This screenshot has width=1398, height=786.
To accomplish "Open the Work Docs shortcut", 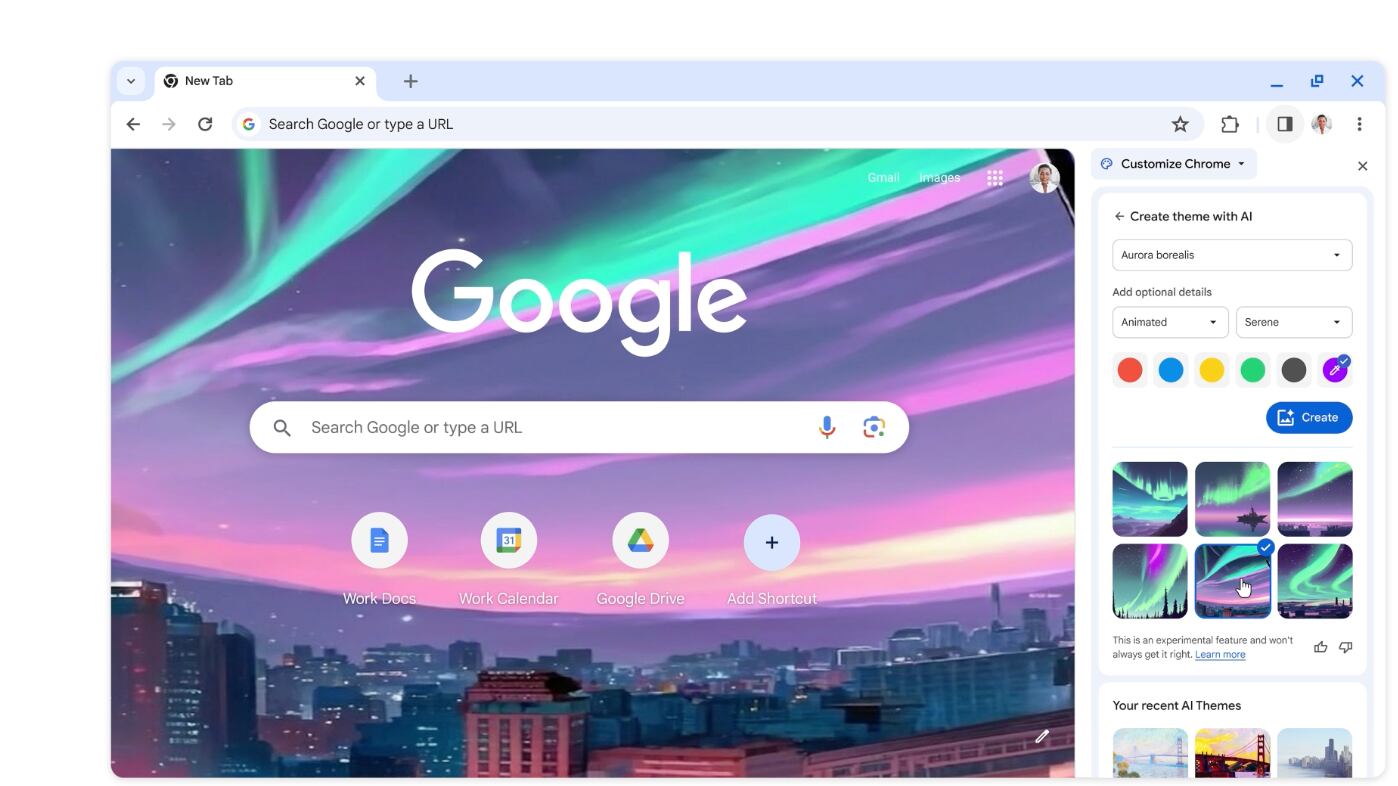I will (x=379, y=541).
